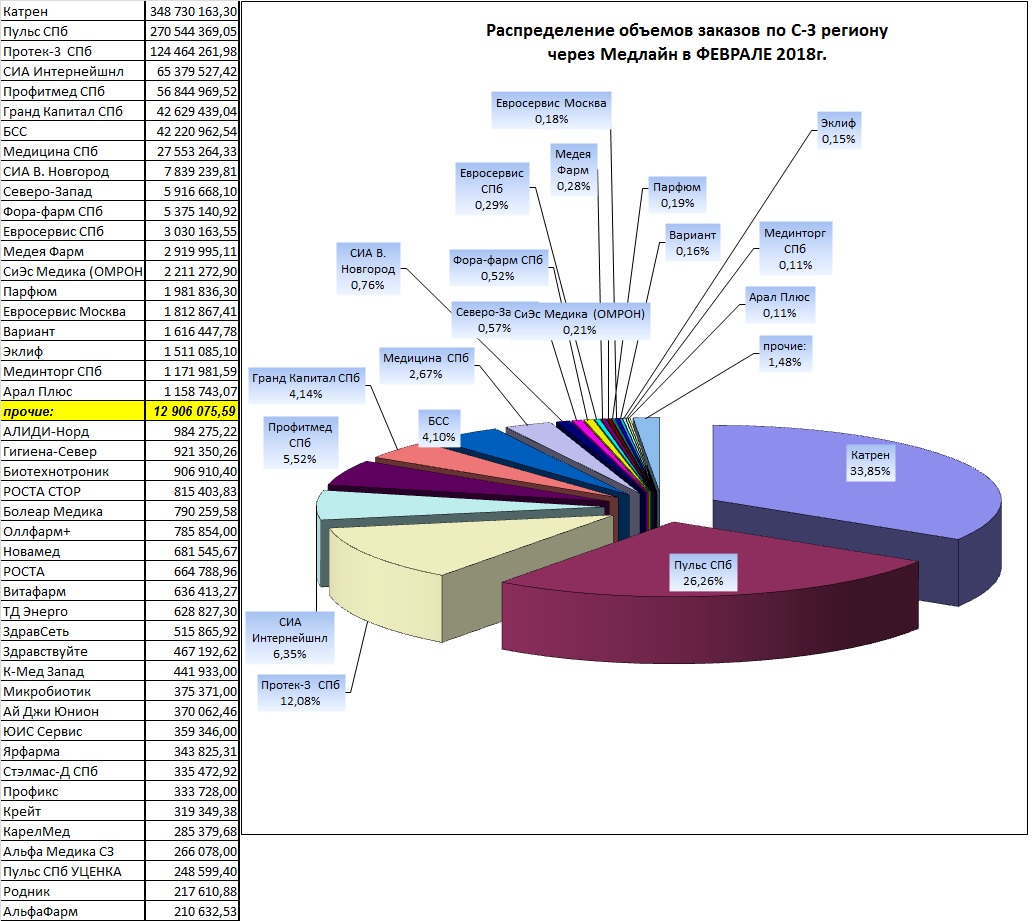
Task: Select the Биотехнотроник table cell
Action: point(72,471)
